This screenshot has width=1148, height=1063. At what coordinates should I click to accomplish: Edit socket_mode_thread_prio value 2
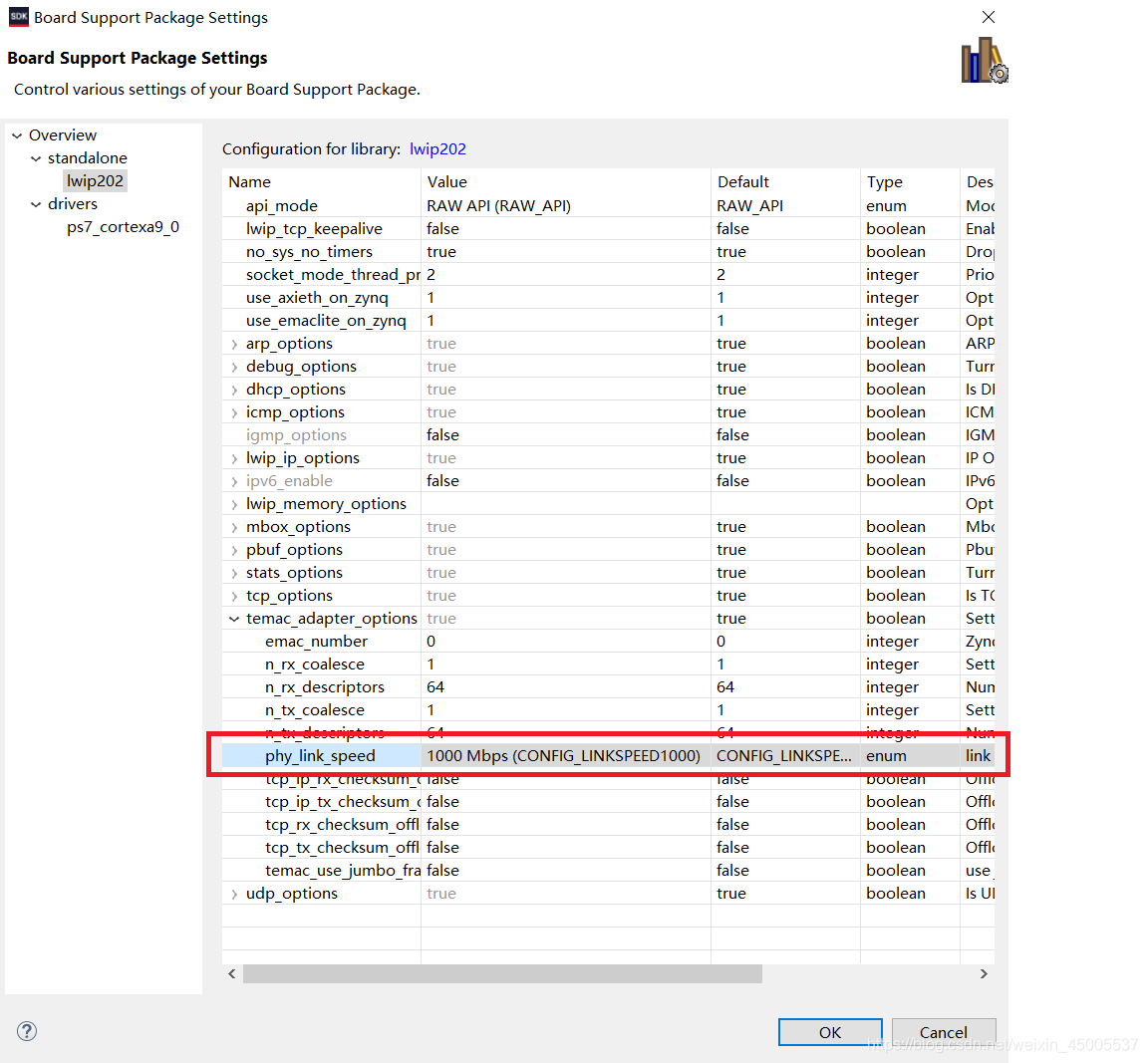coord(565,275)
